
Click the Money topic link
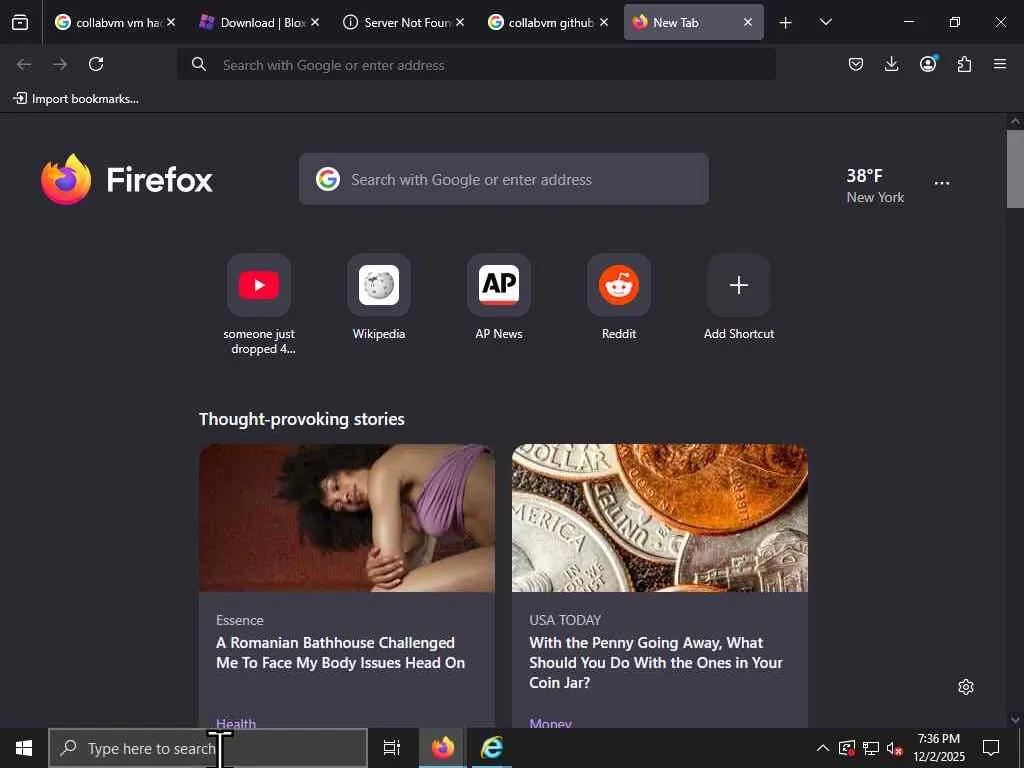(551, 723)
